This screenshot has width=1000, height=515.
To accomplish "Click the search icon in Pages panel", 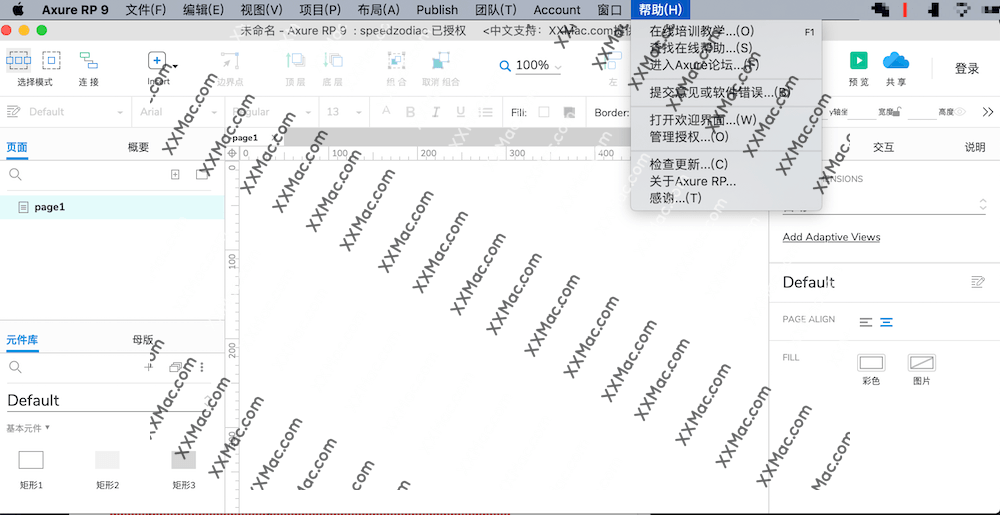I will pyautogui.click(x=15, y=175).
